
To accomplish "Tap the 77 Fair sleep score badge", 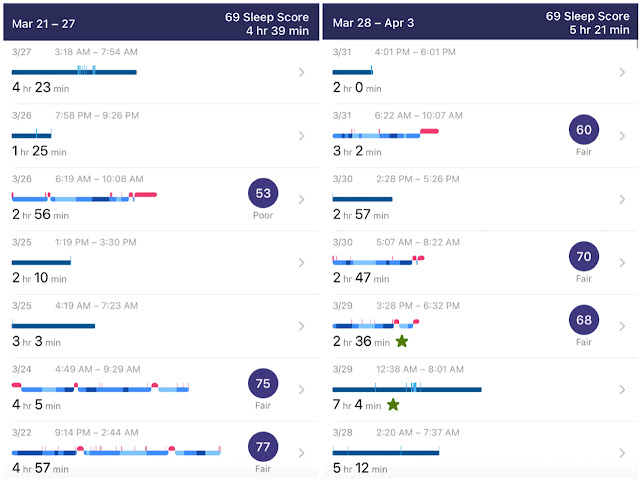I will [x=264, y=446].
